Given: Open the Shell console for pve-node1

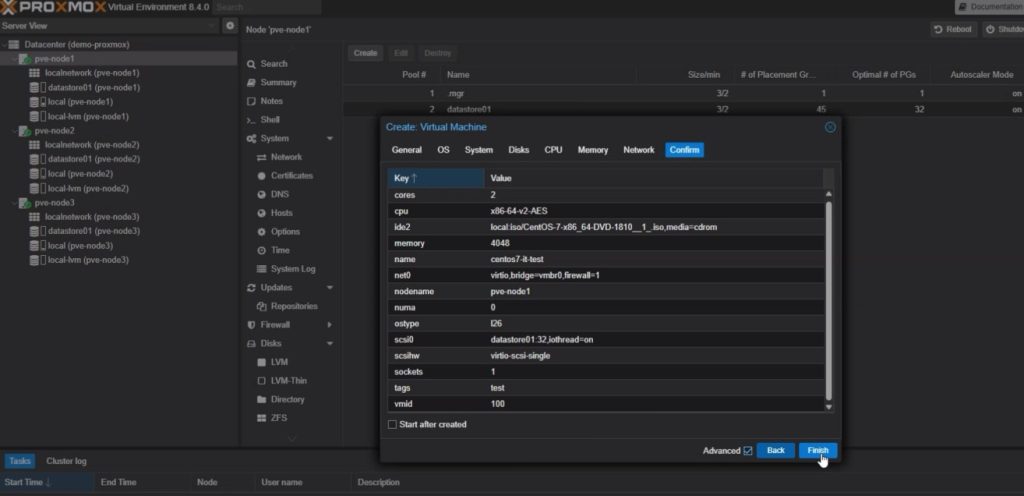Looking at the screenshot, I should coord(270,120).
